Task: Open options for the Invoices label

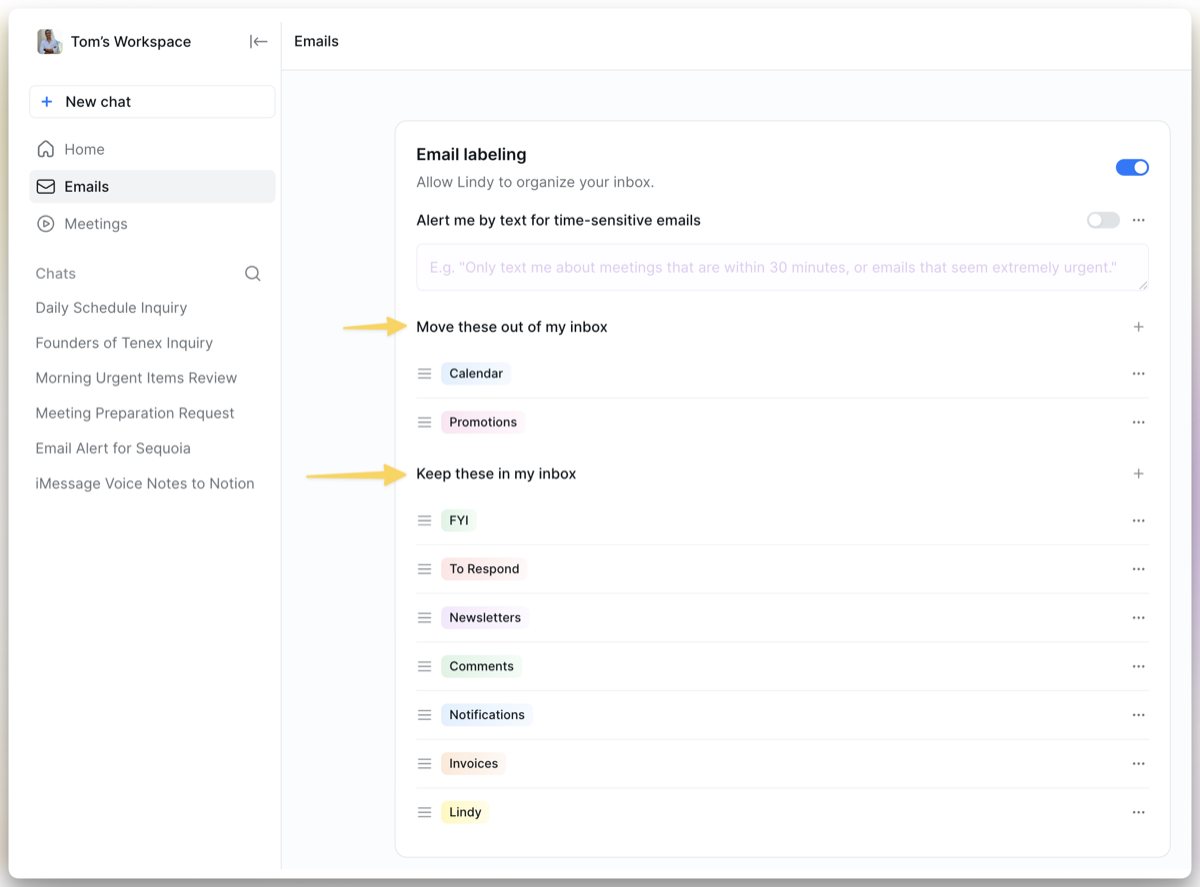Action: point(1138,763)
